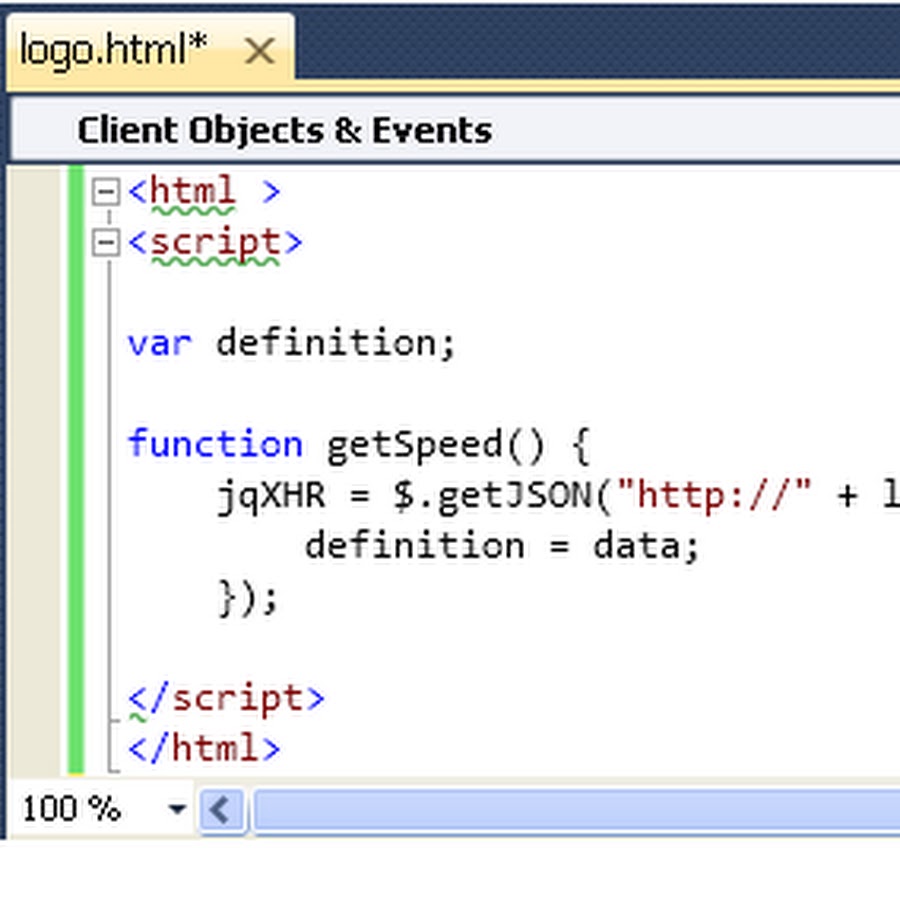This screenshot has height=900, width=900.
Task: Click the jqXHR variable name
Action: (x=271, y=496)
